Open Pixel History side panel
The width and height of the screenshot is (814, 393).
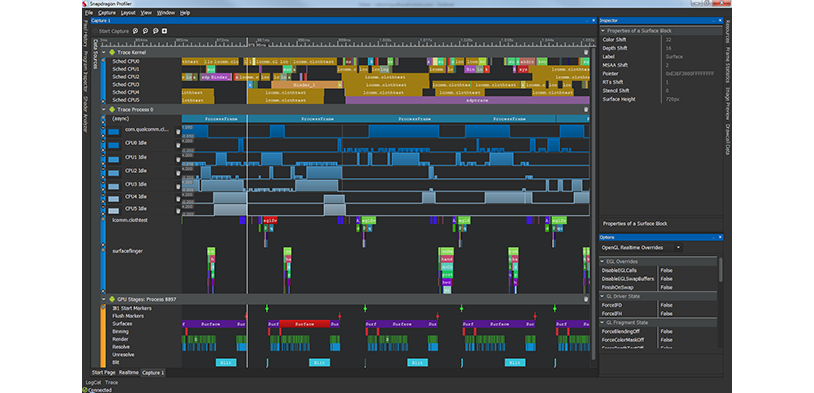[x=86, y=34]
